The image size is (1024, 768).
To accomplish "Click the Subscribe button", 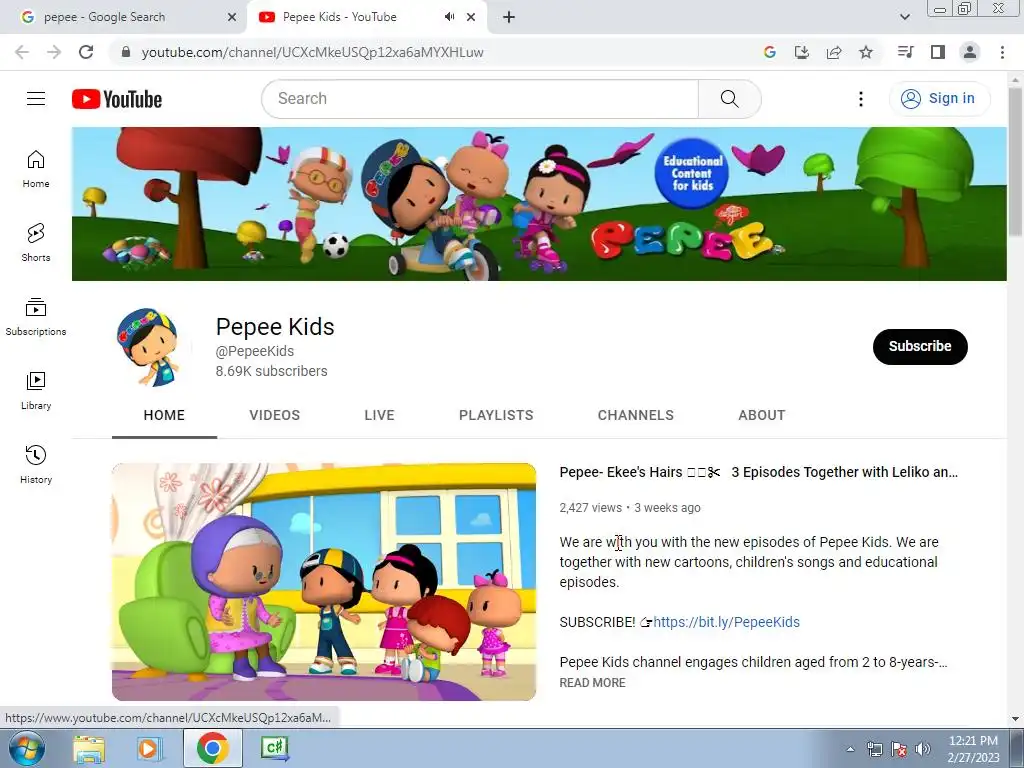I will [x=920, y=346].
